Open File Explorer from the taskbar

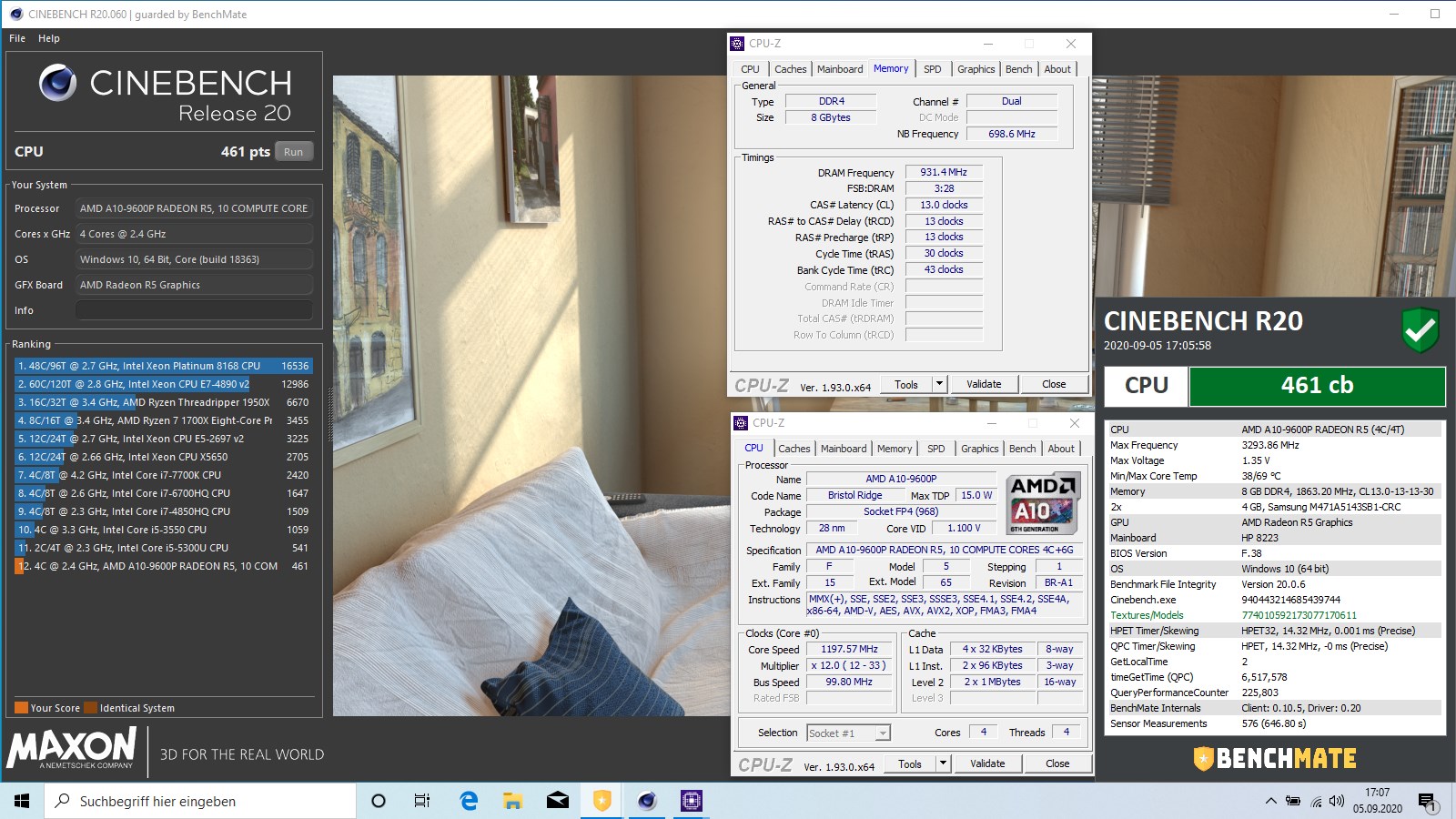click(x=513, y=801)
